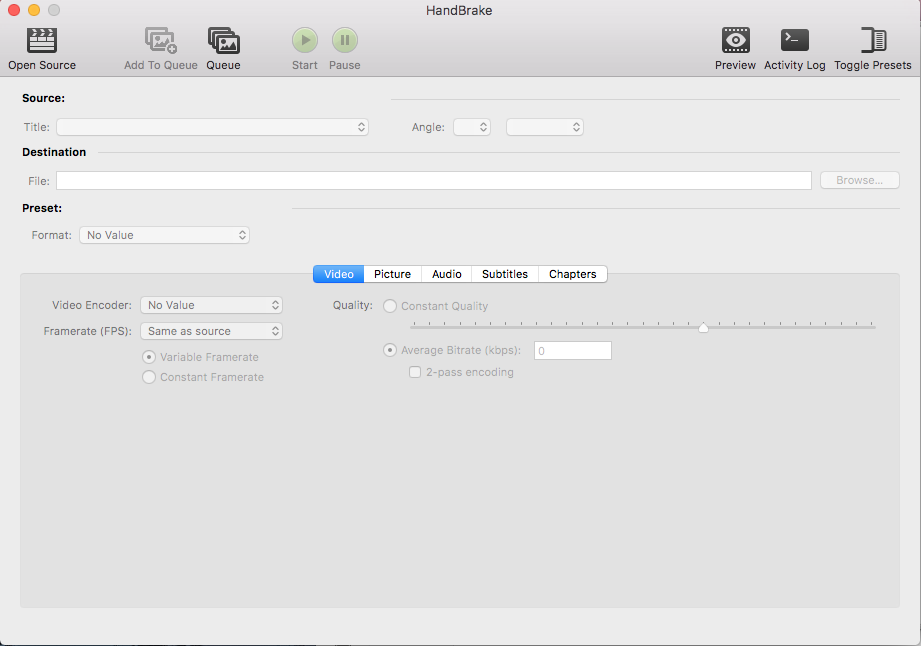The height and width of the screenshot is (646, 921).
Task: Select the Constant Quality radio button
Action: tap(390, 306)
